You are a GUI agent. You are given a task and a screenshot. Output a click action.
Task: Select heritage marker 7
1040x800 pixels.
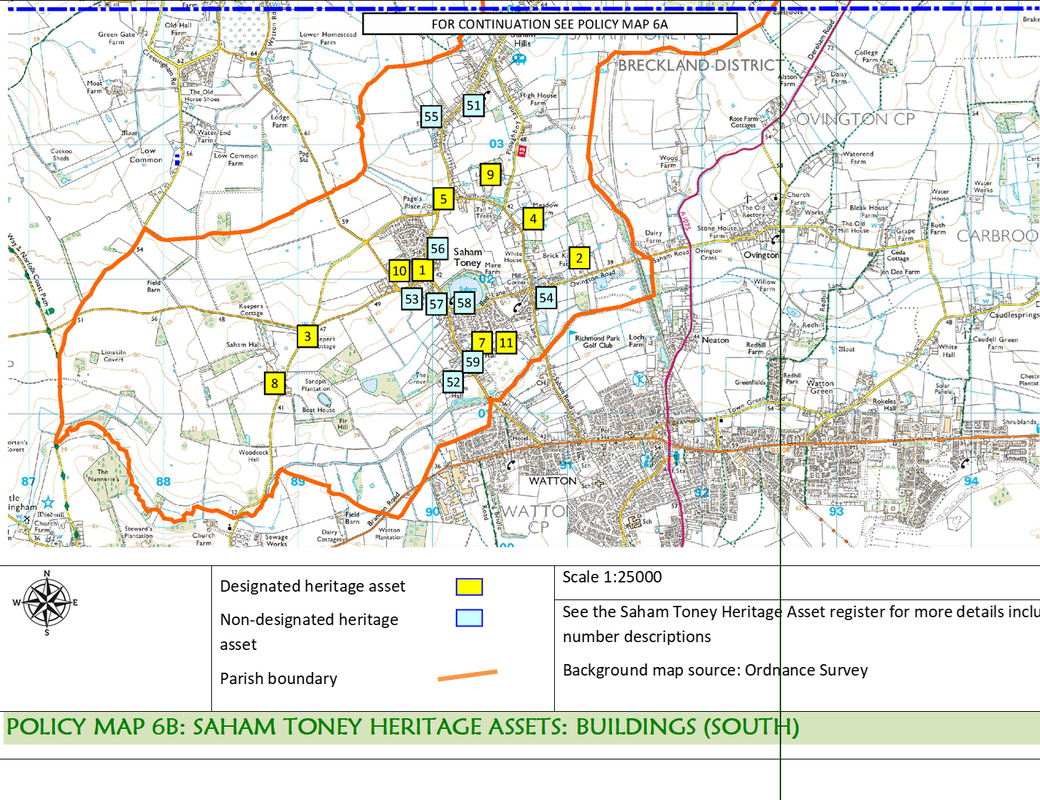[x=482, y=343]
